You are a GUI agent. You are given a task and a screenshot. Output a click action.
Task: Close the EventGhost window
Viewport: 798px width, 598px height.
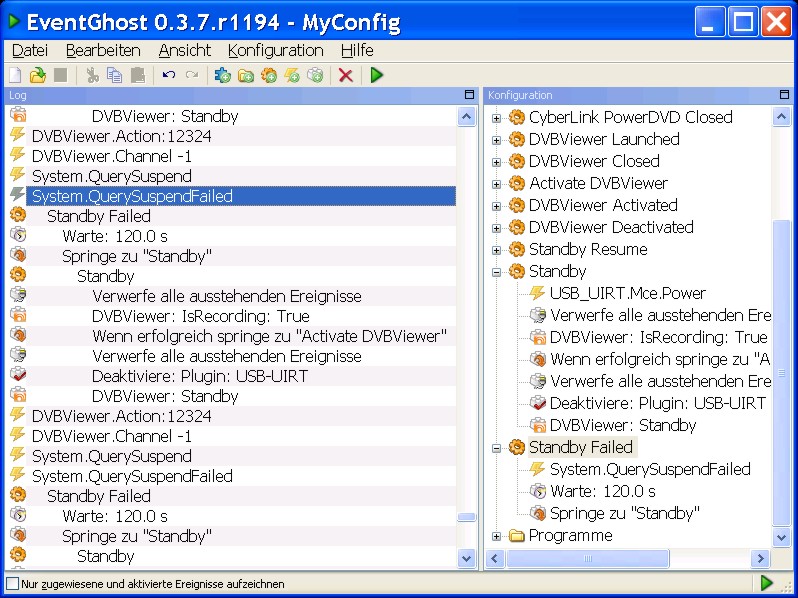coord(776,22)
